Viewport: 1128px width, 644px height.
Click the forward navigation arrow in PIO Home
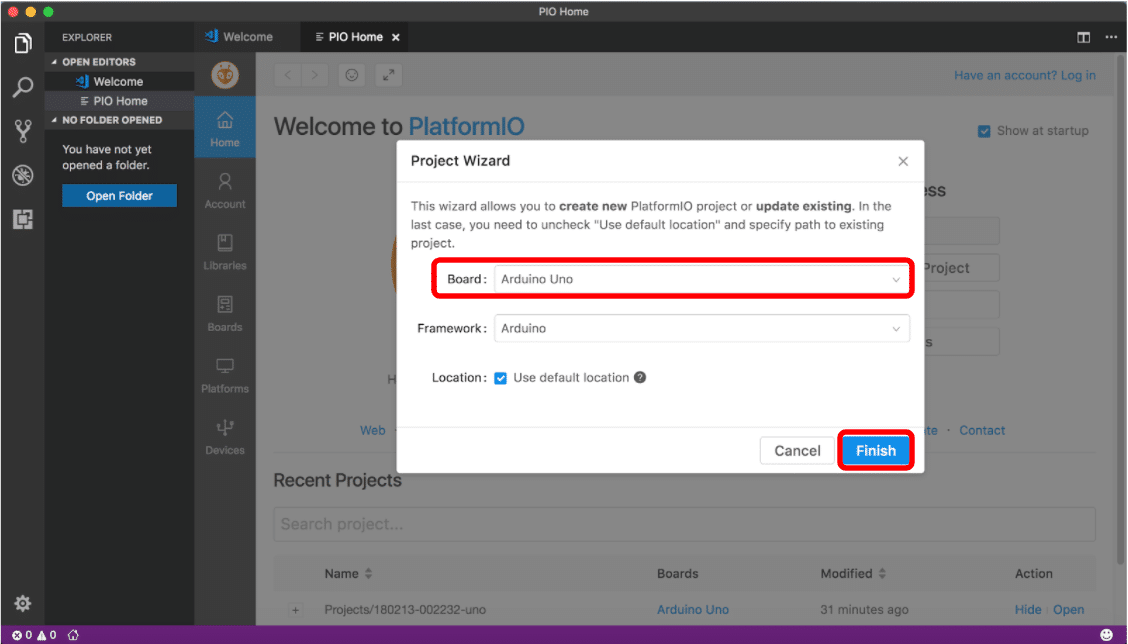(314, 75)
